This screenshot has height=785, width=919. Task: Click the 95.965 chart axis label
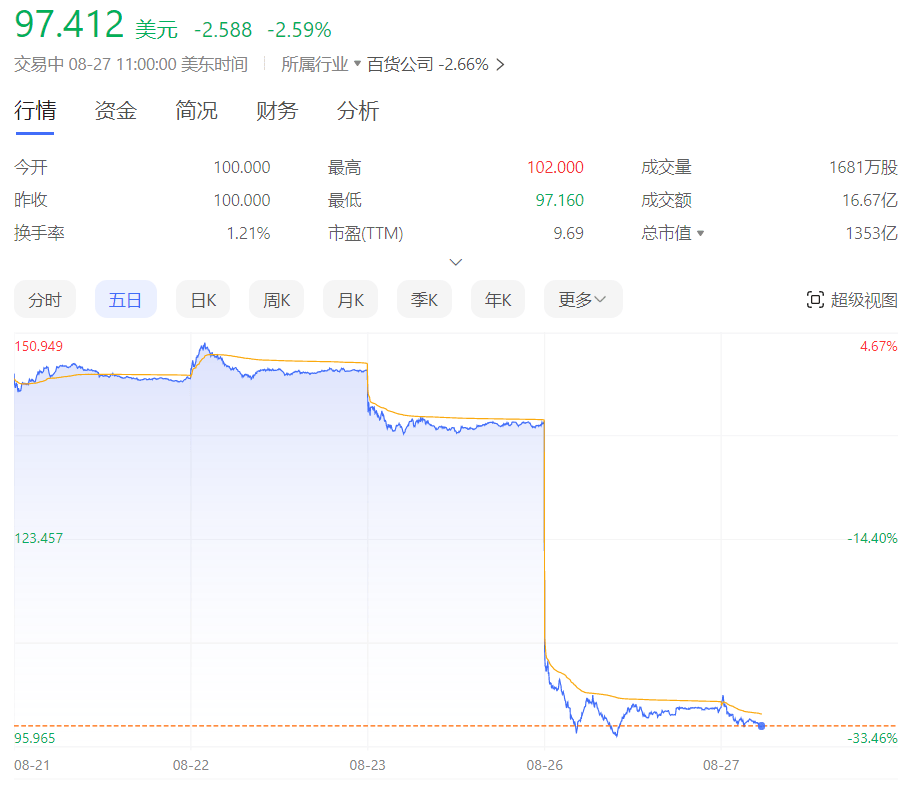click(x=35, y=738)
